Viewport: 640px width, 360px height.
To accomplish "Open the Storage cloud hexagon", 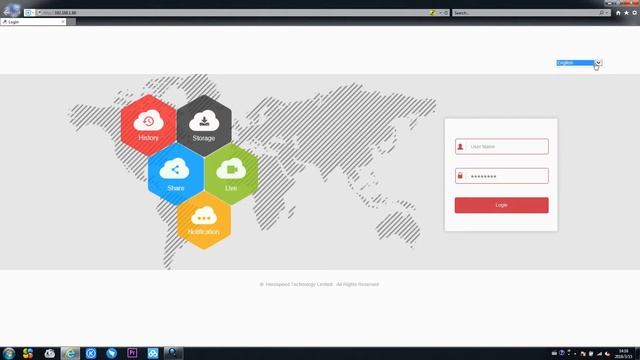I will tap(204, 126).
